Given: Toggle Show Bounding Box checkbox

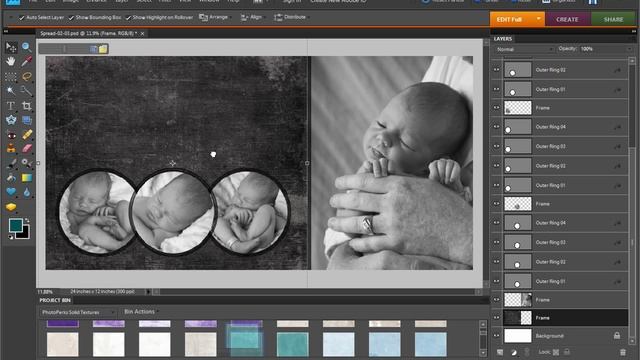Looking at the screenshot, I should [71, 18].
